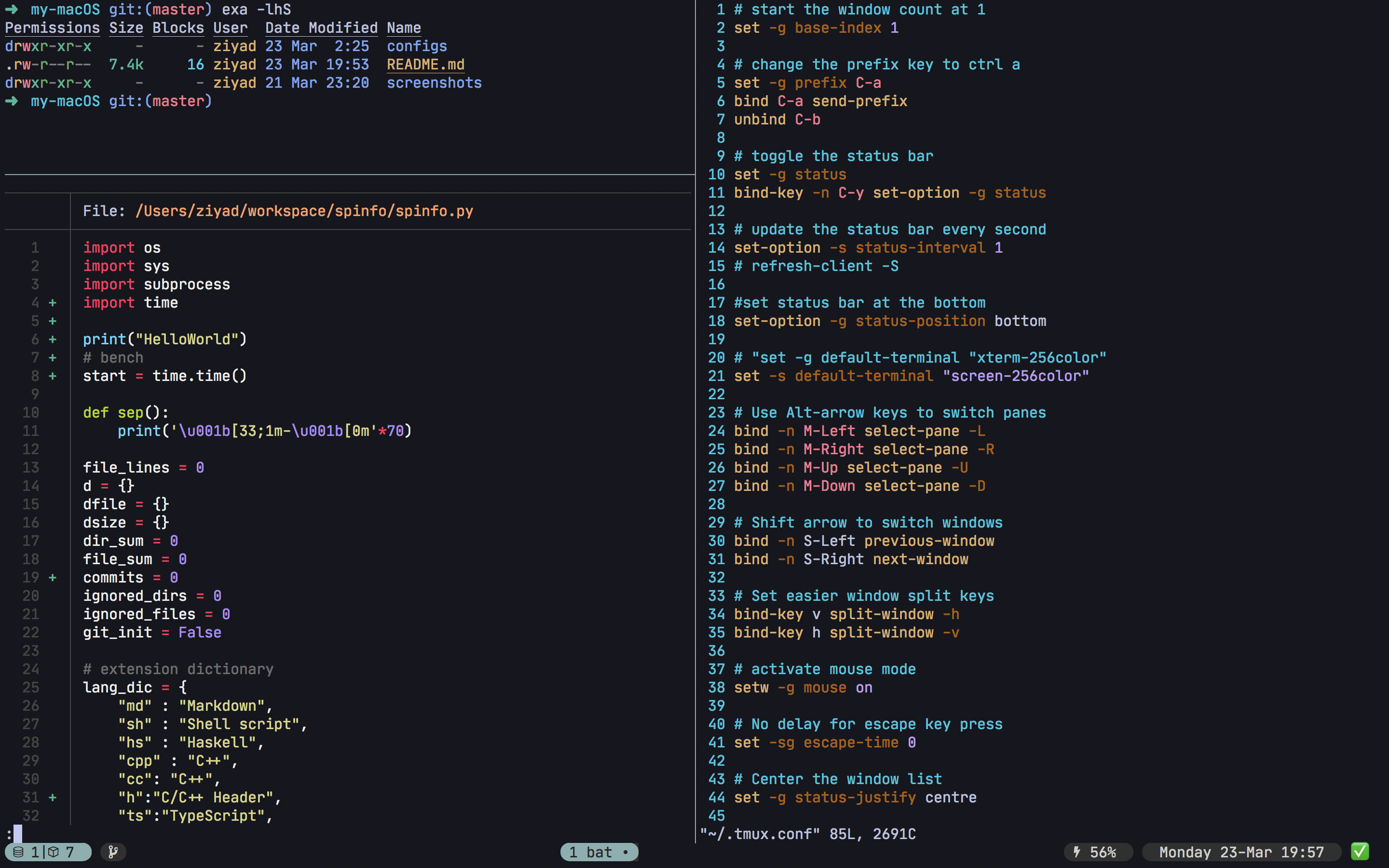The image size is (1389, 868).
Task: Click 'set -g status-justify centre' line
Action: [x=855, y=798]
